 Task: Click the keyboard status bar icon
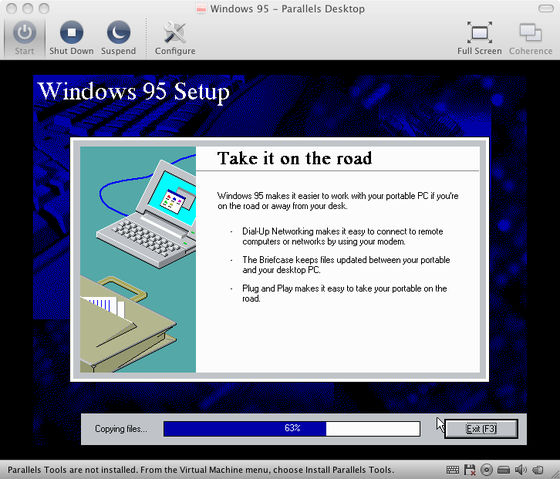[x=452, y=470]
